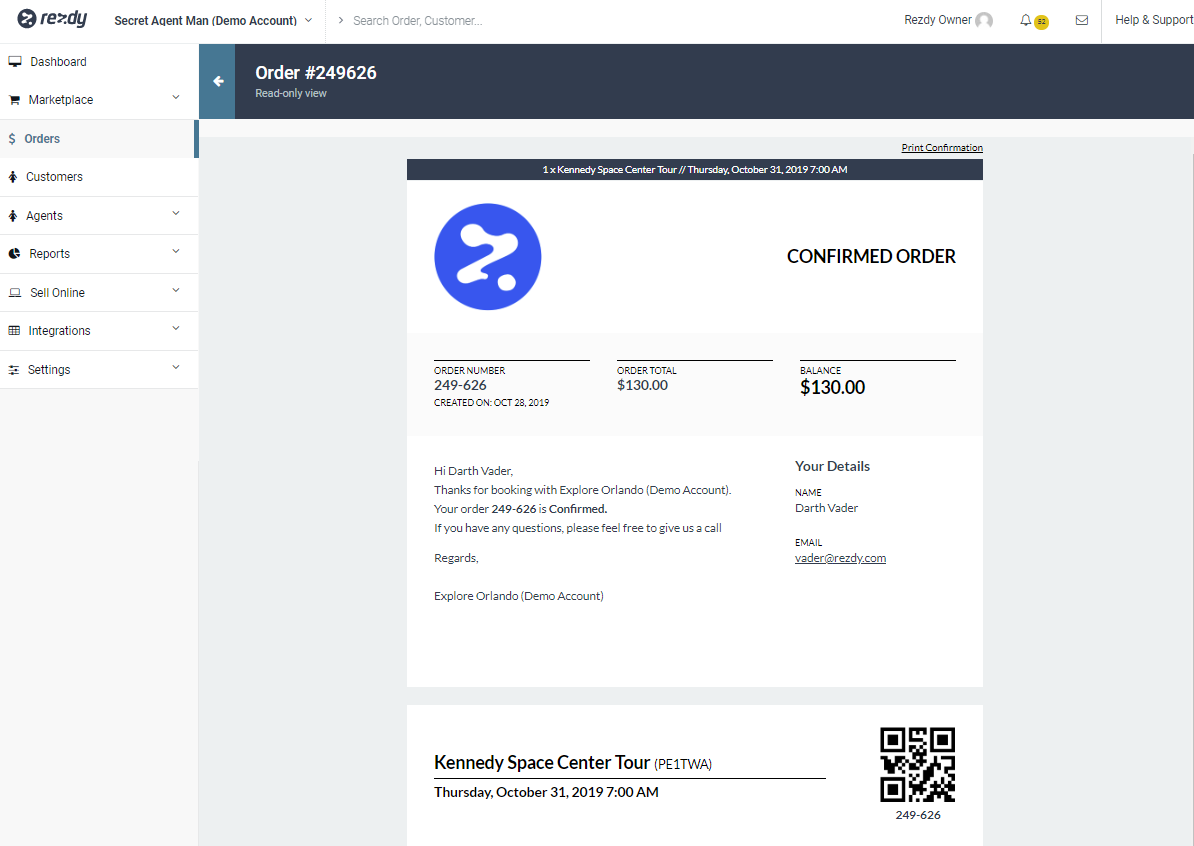The width and height of the screenshot is (1194, 846).
Task: Click the Reports pie chart icon
Action: coord(14,254)
